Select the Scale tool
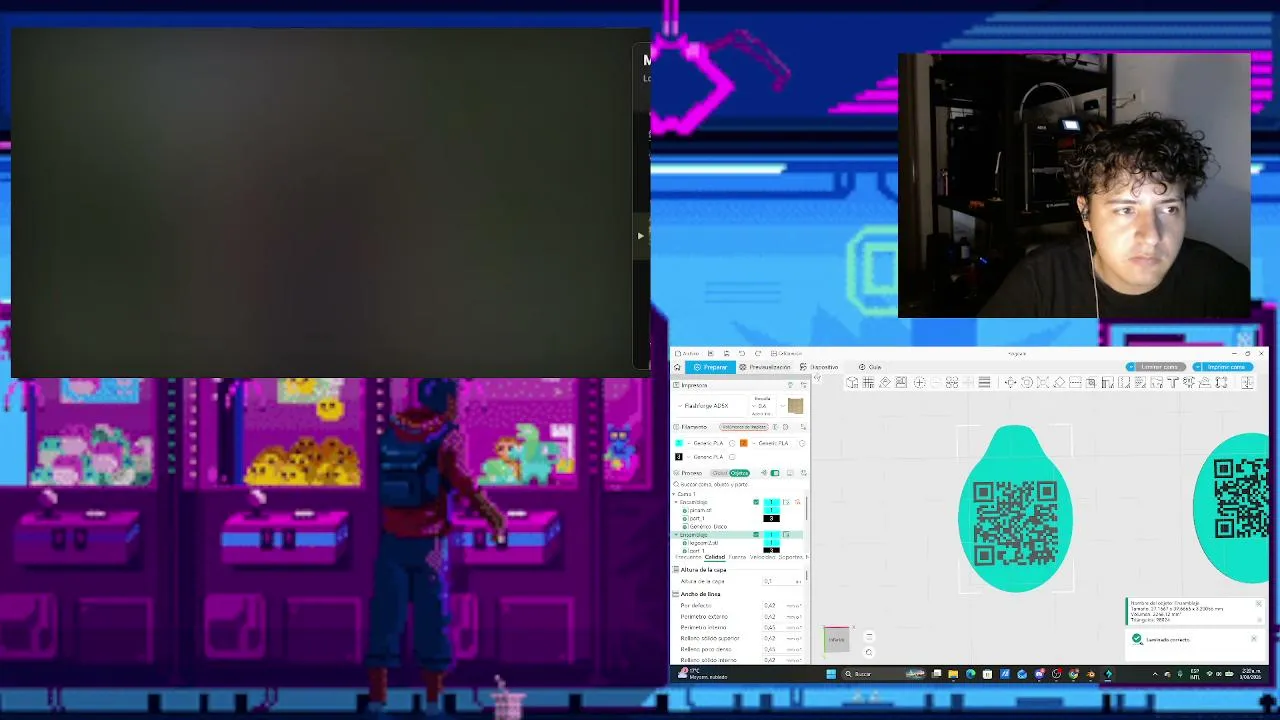 [x=1042, y=382]
